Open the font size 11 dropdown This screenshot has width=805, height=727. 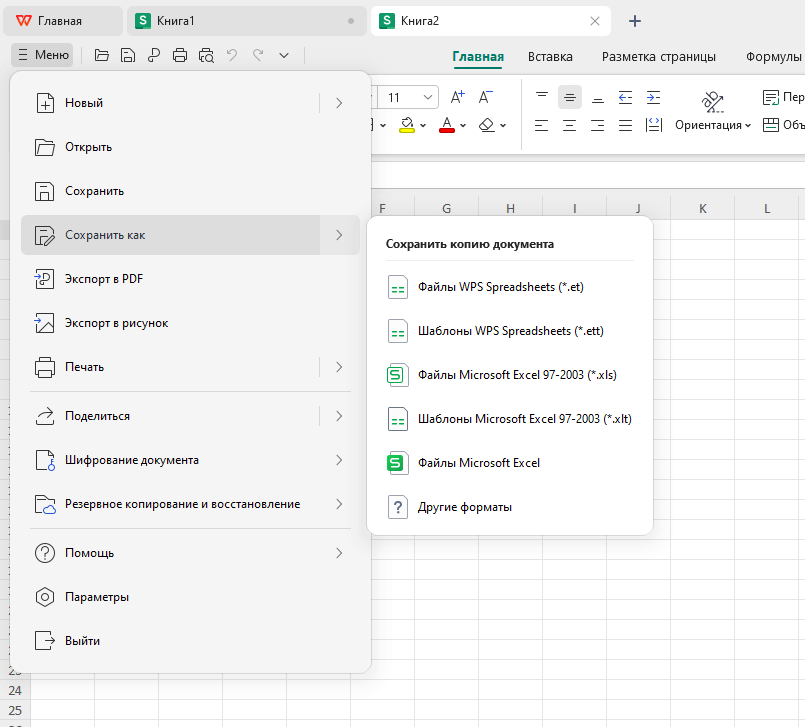tap(428, 97)
